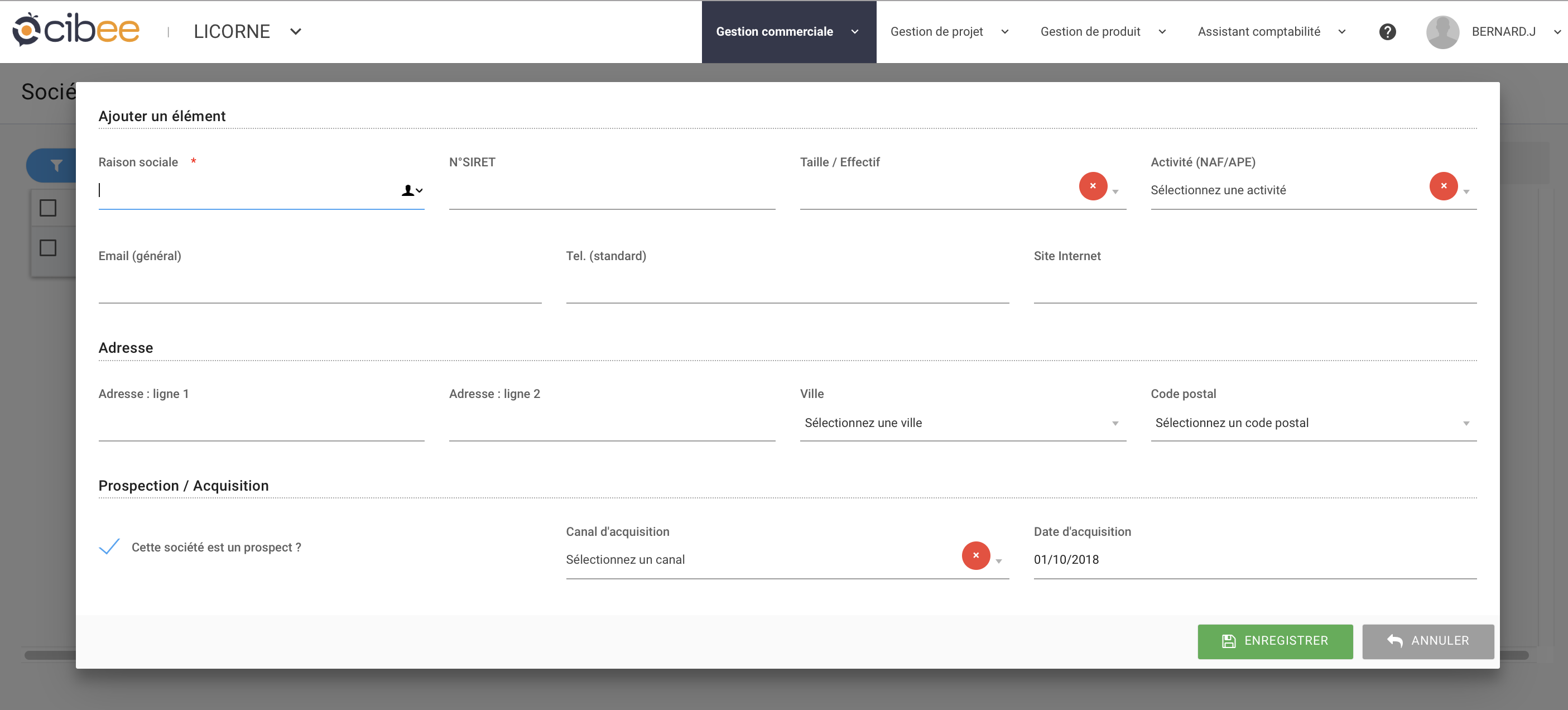
Task: Open the 'Sélectionnez une ville' dropdown
Action: (x=1115, y=423)
